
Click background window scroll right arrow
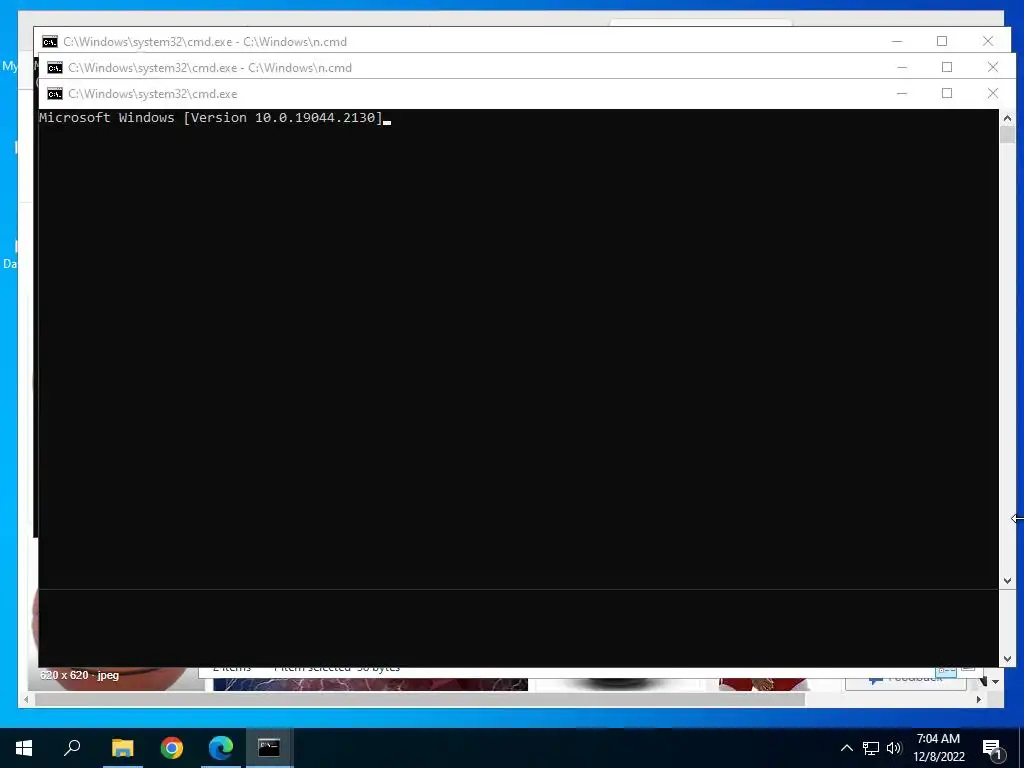pyautogui.click(x=978, y=699)
